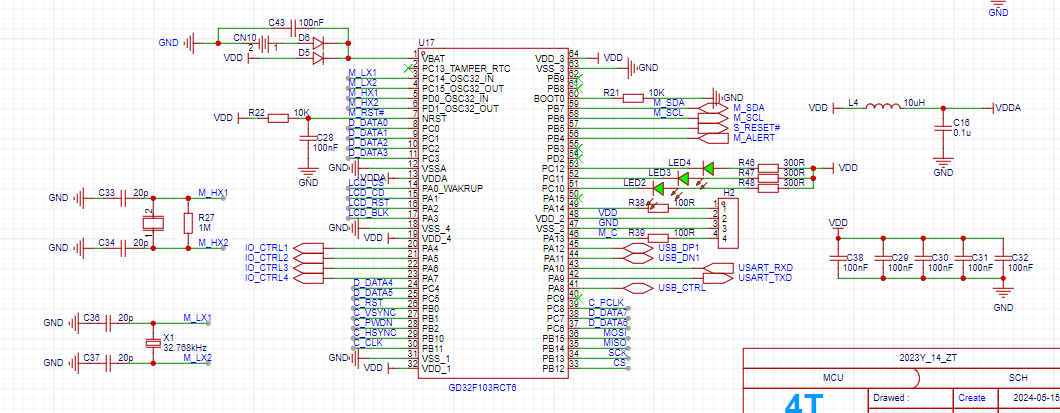
Task: Select the M_SDA net port symbol
Action: point(714,108)
